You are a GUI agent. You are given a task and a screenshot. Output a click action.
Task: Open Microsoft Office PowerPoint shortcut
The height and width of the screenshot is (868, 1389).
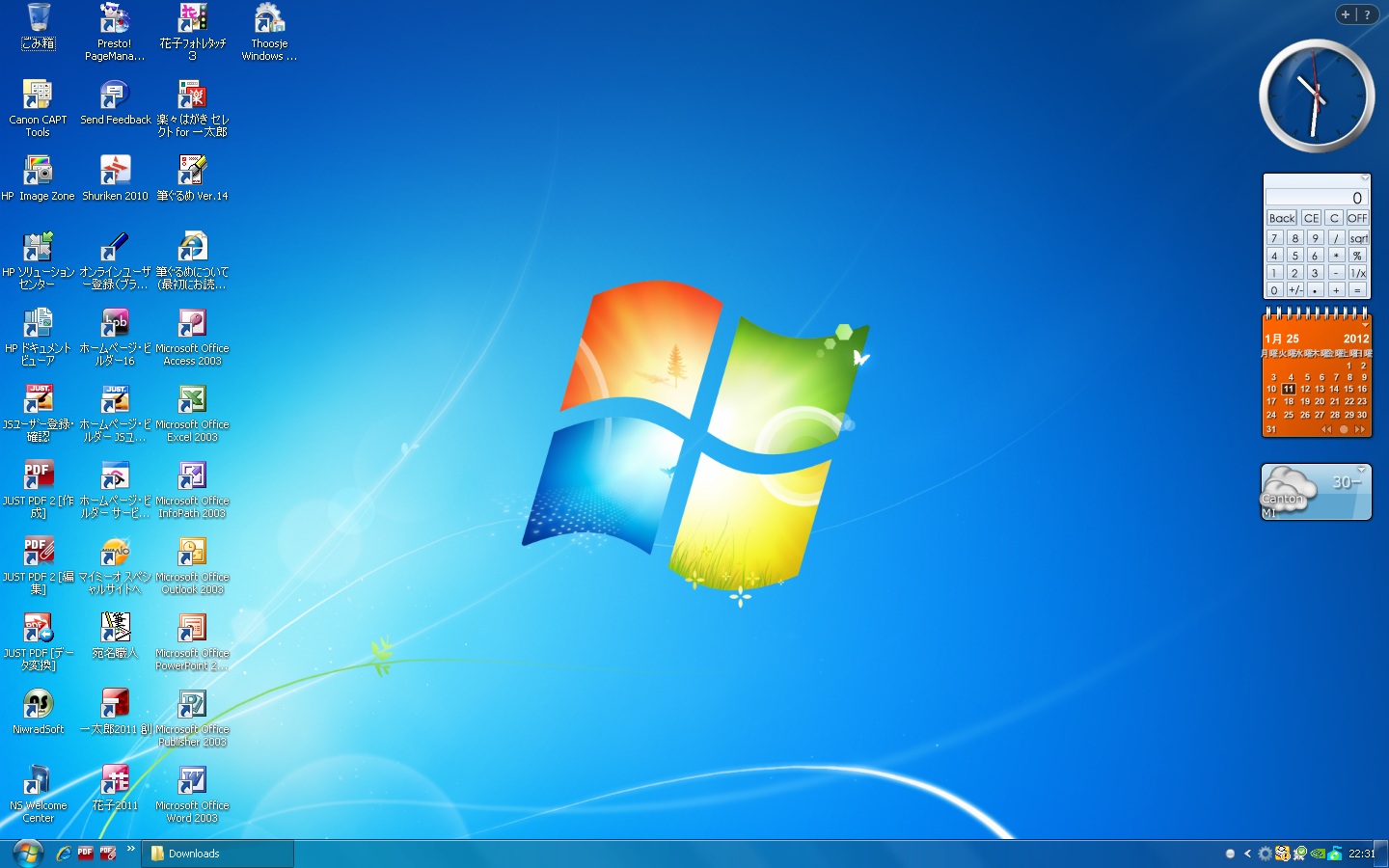[x=192, y=640]
